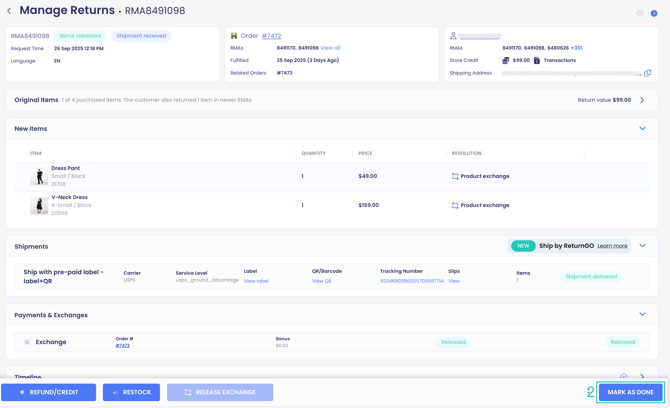Click the Shopify order bag icon
This screenshot has width=670, height=408.
(234, 36)
